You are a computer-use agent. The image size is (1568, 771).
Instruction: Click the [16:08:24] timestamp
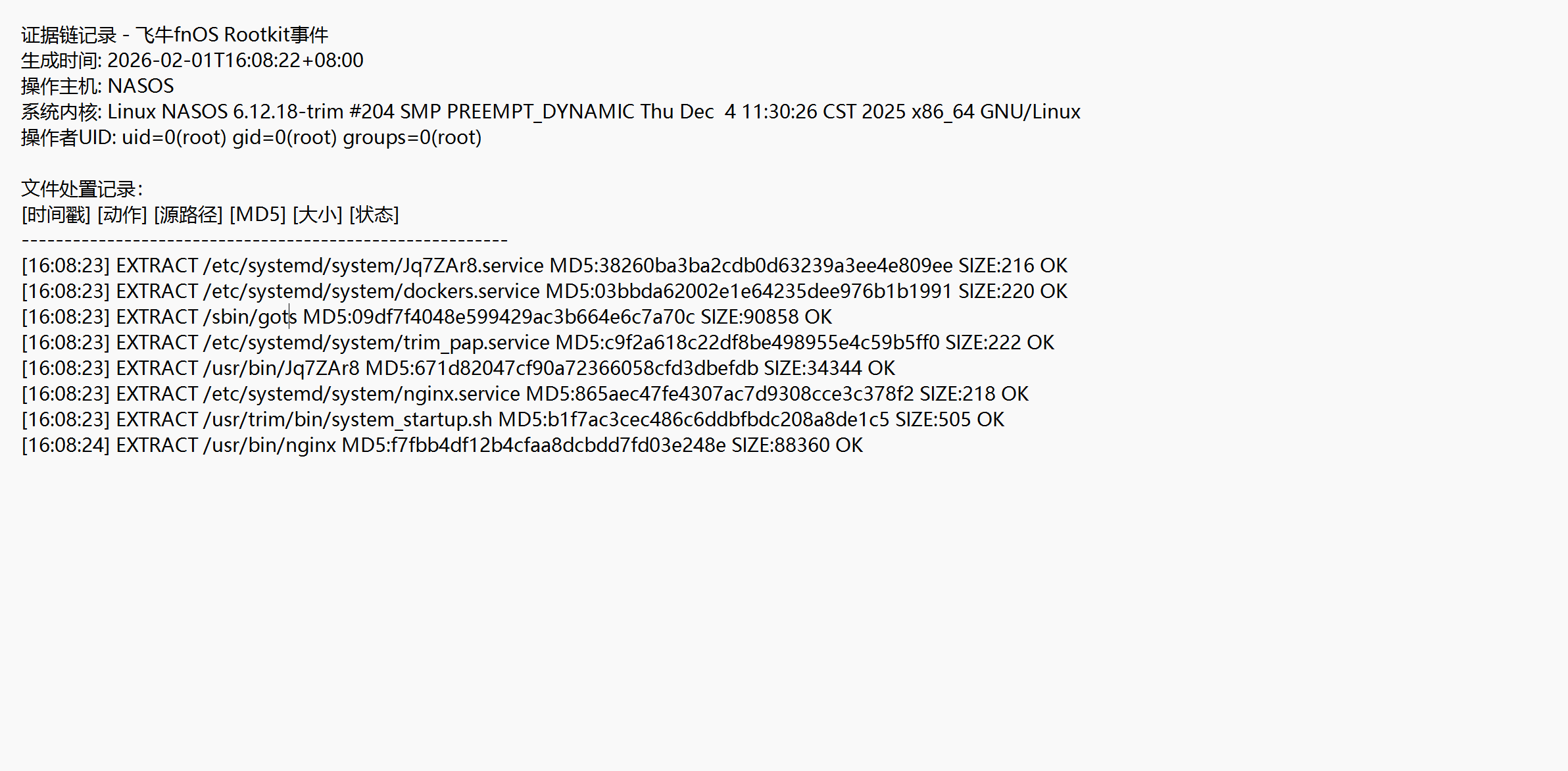pos(65,445)
